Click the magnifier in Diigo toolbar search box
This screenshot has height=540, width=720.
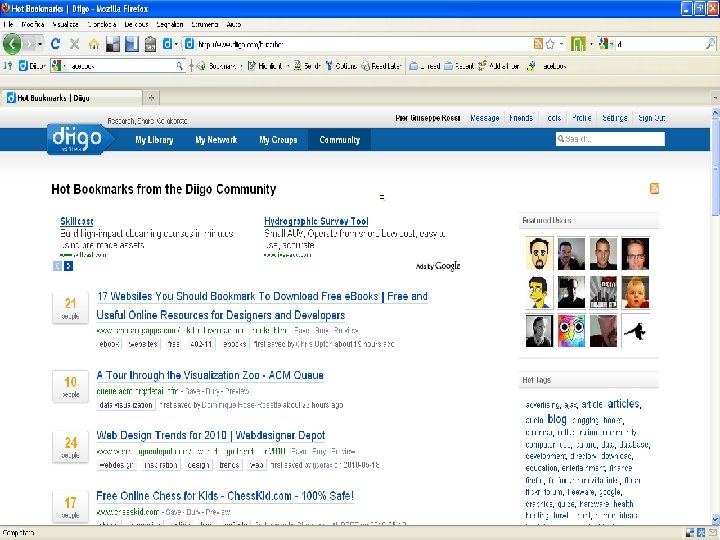pyautogui.click(x=180, y=66)
